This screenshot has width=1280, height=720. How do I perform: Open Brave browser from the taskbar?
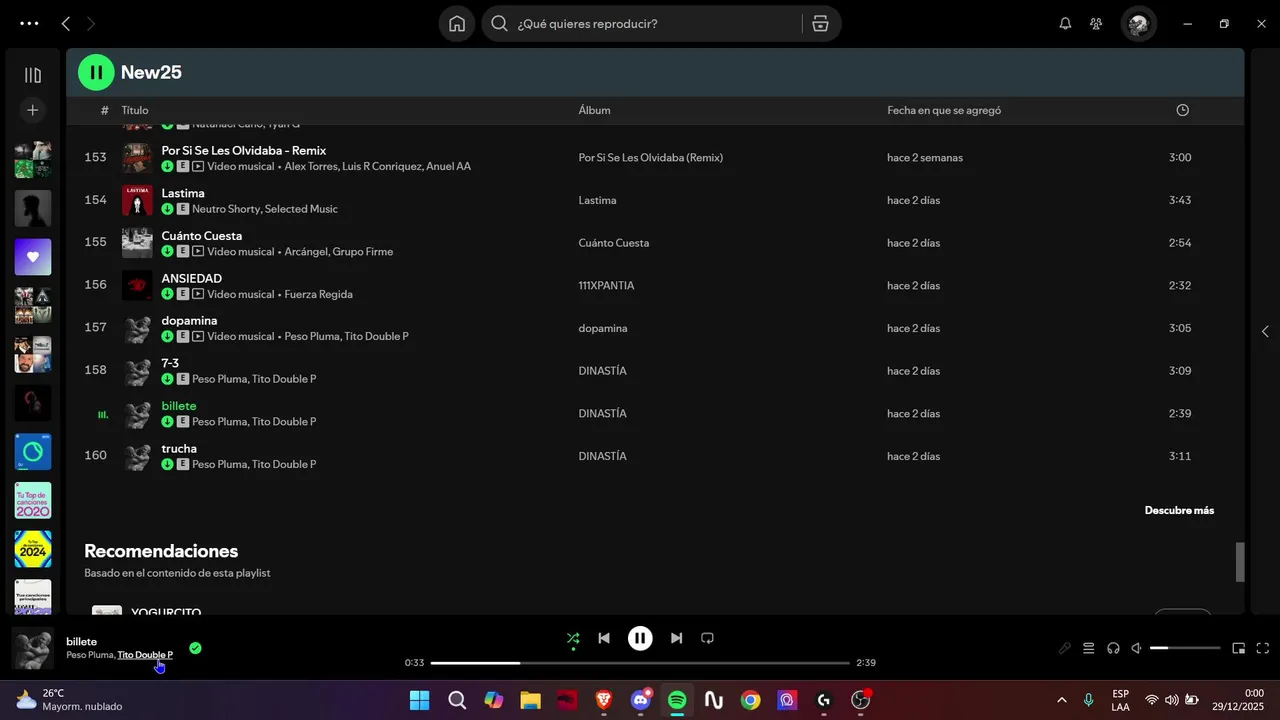(604, 700)
